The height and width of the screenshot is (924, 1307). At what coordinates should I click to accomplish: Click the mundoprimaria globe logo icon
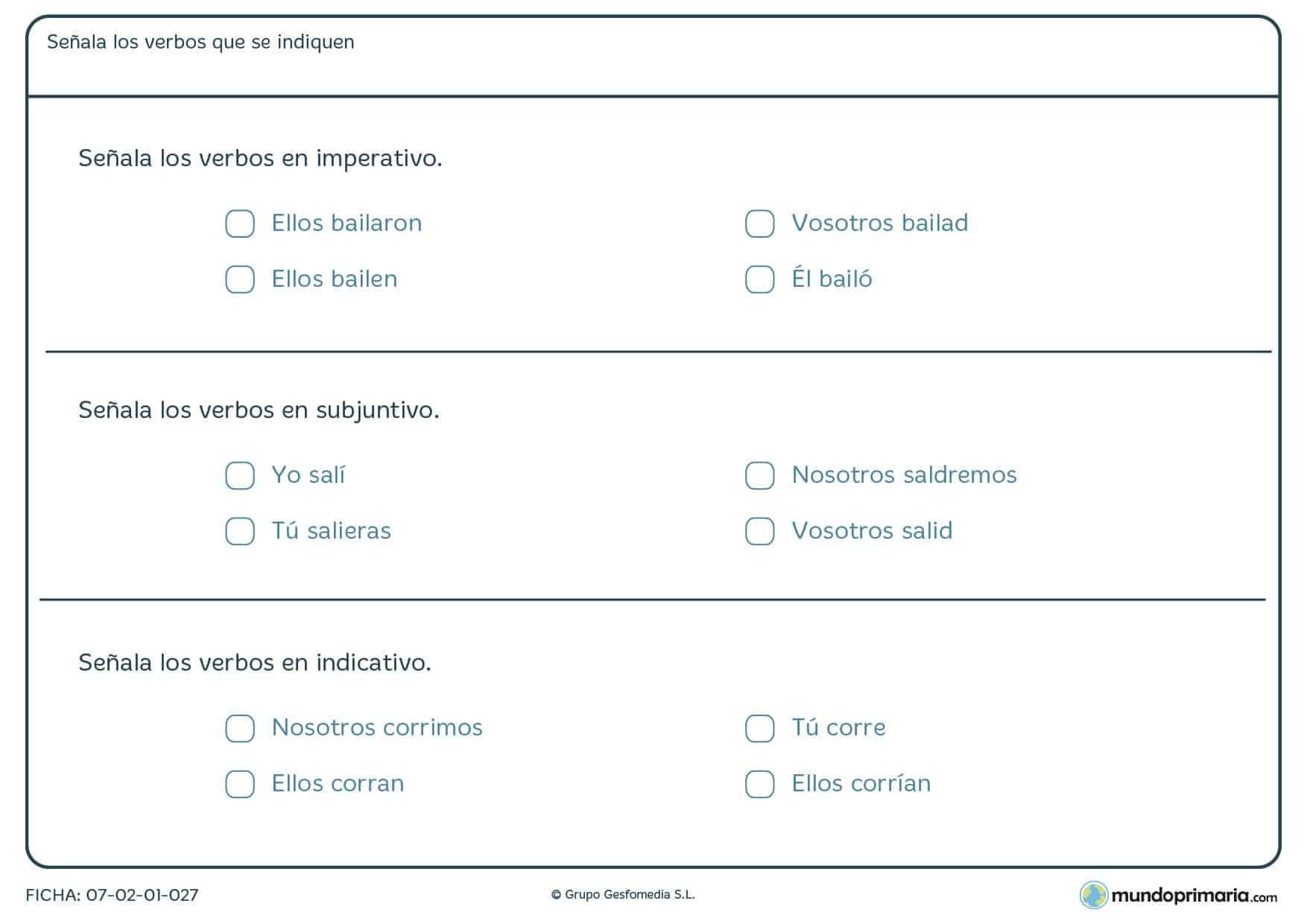click(1094, 895)
